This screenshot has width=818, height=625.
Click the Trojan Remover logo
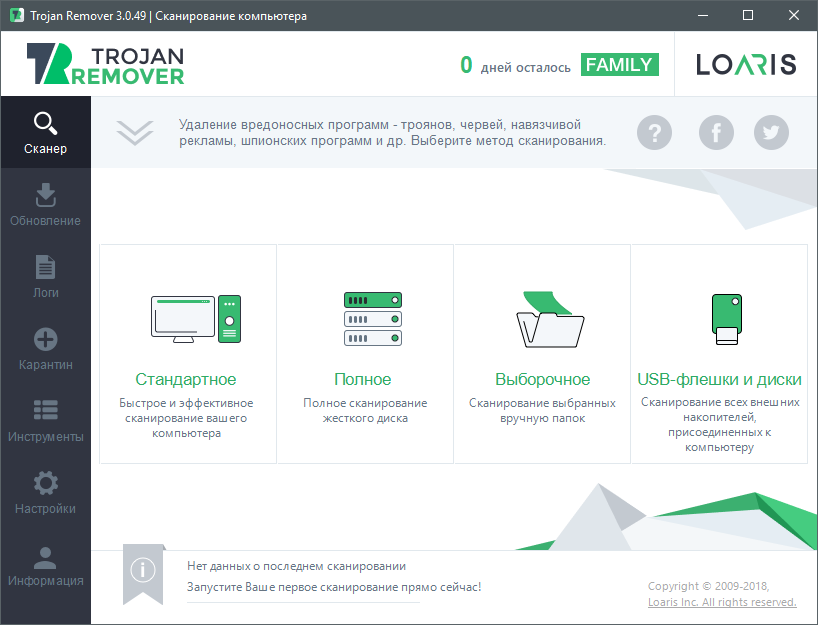point(105,64)
